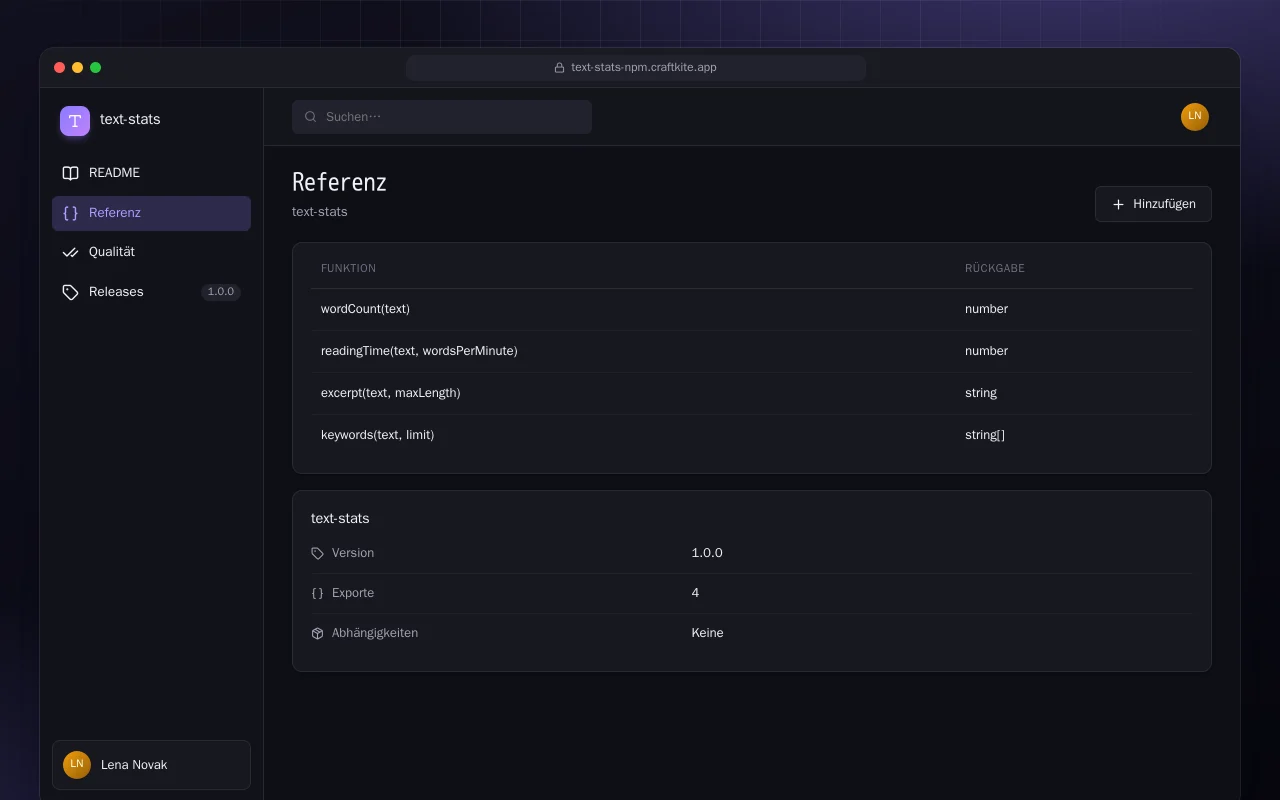Screen dimensions: 1280x800
Task: Select the curly braces Referenz icon
Action: [70, 213]
